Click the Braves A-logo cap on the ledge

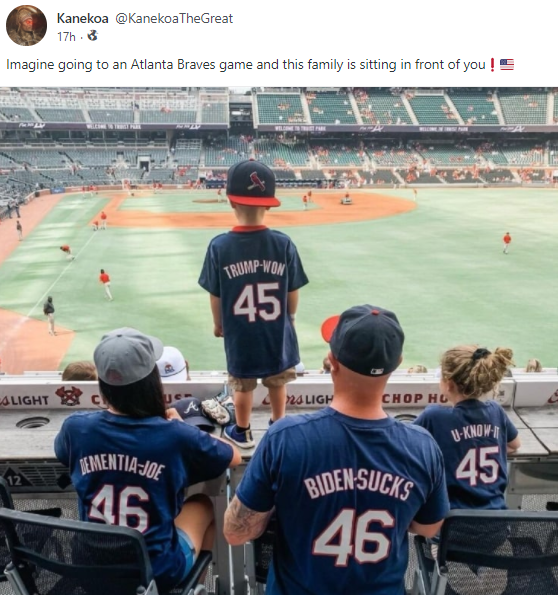pyautogui.click(x=194, y=412)
